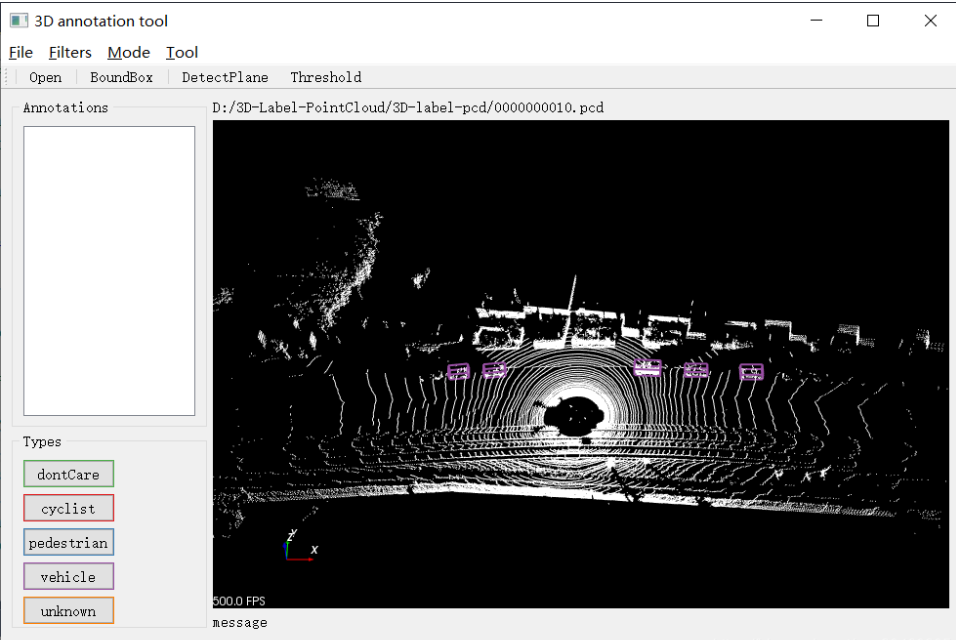Click the XYZ axis orientation widget
This screenshot has height=640, width=956.
(301, 546)
